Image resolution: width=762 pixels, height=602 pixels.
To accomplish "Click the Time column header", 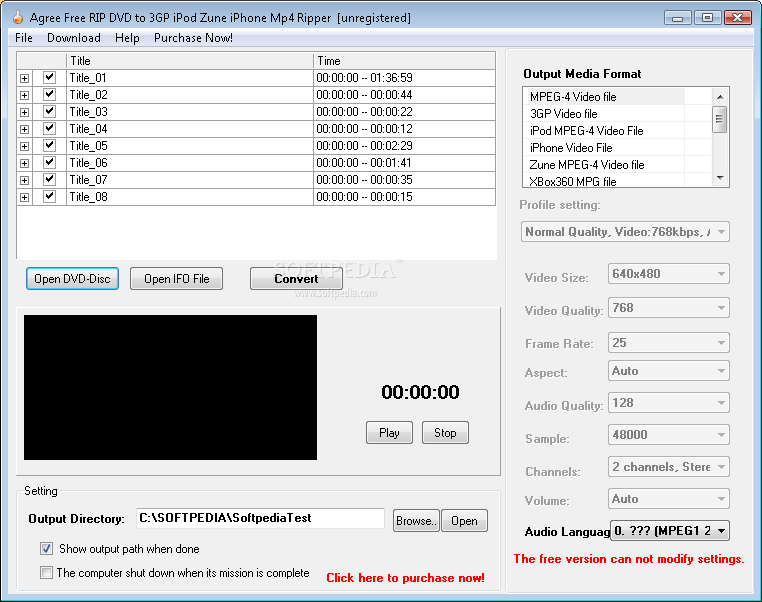I will (x=404, y=61).
